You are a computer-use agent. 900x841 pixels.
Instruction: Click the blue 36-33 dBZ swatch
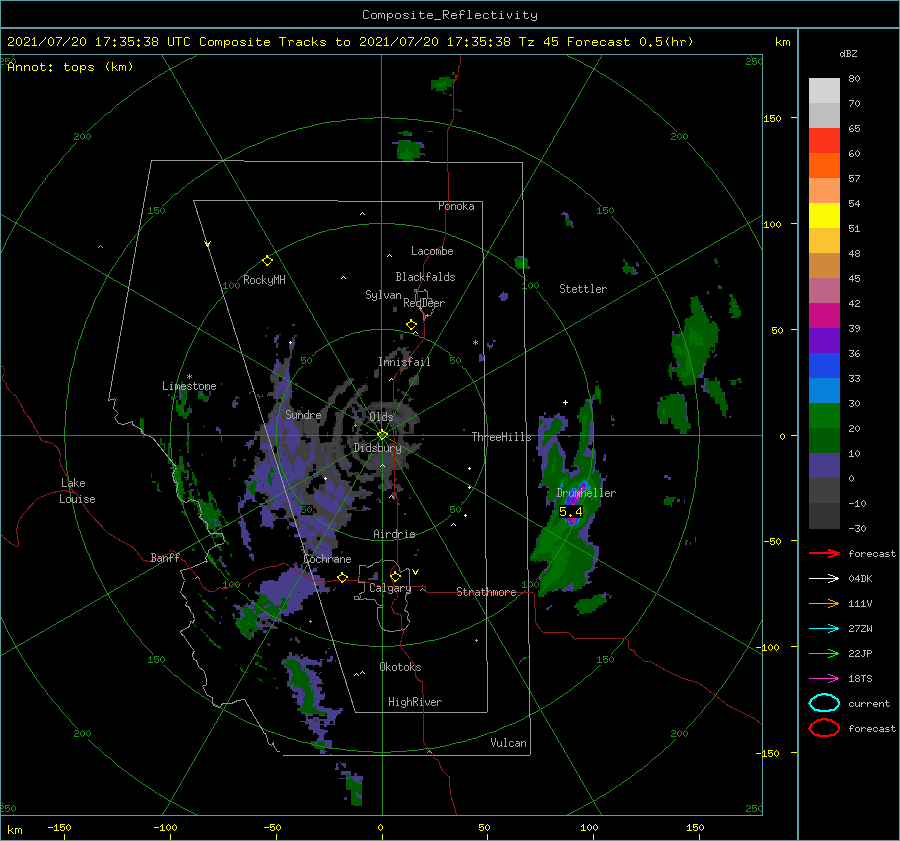[824, 366]
